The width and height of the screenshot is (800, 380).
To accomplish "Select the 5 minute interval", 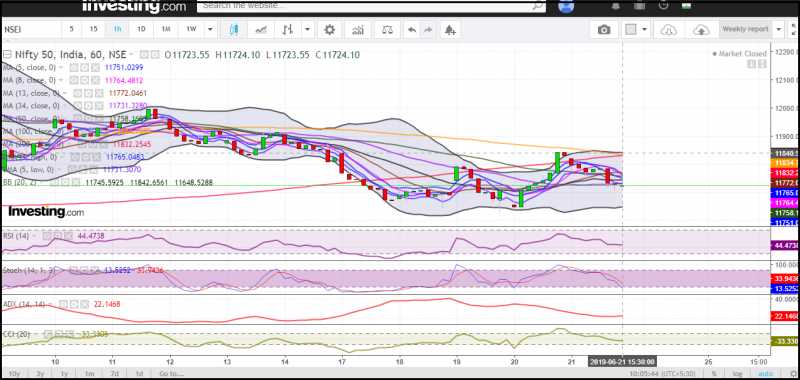I will 71,30.
